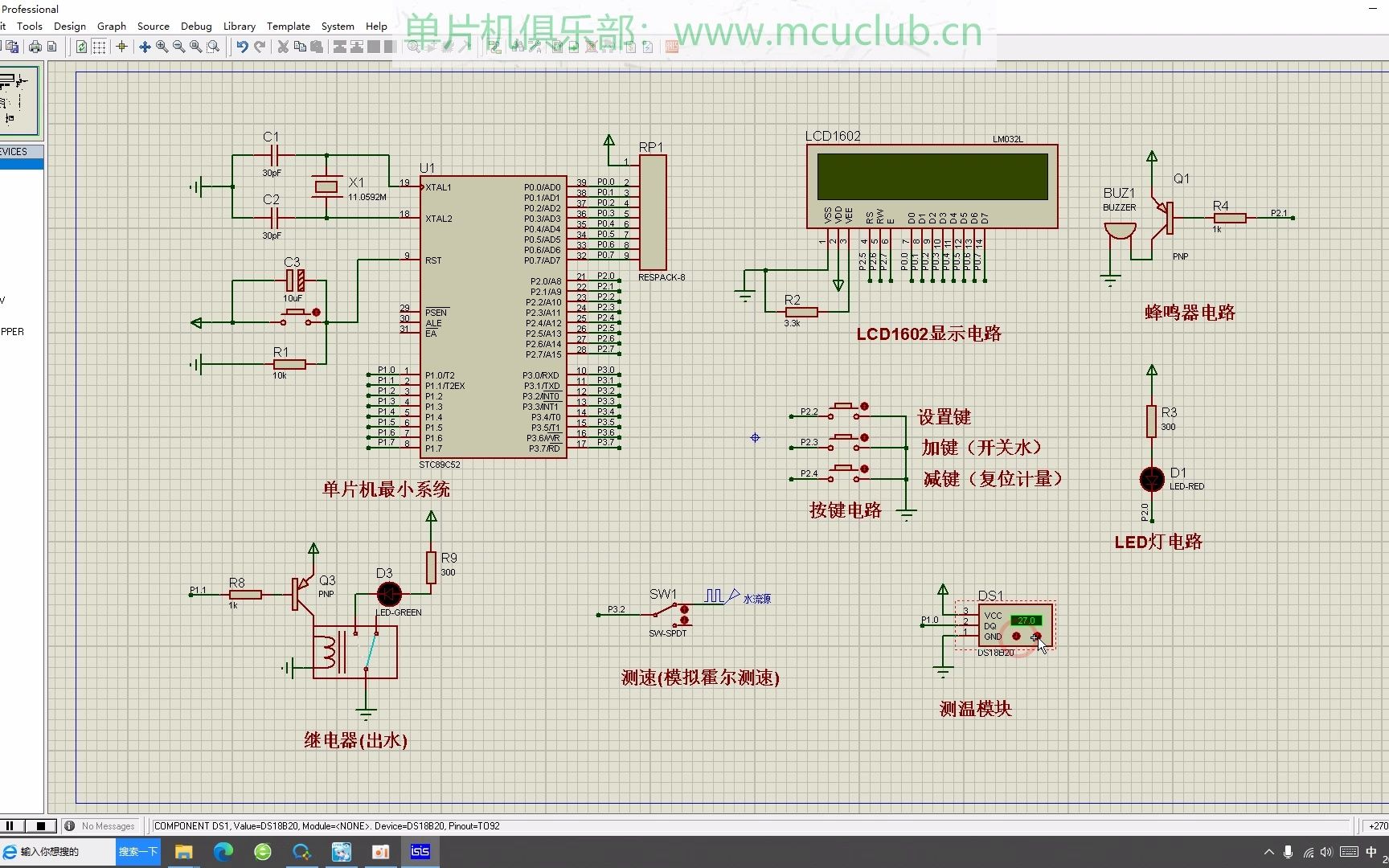Pause the running simulation
This screenshot has height=868, width=1389.
[11, 825]
